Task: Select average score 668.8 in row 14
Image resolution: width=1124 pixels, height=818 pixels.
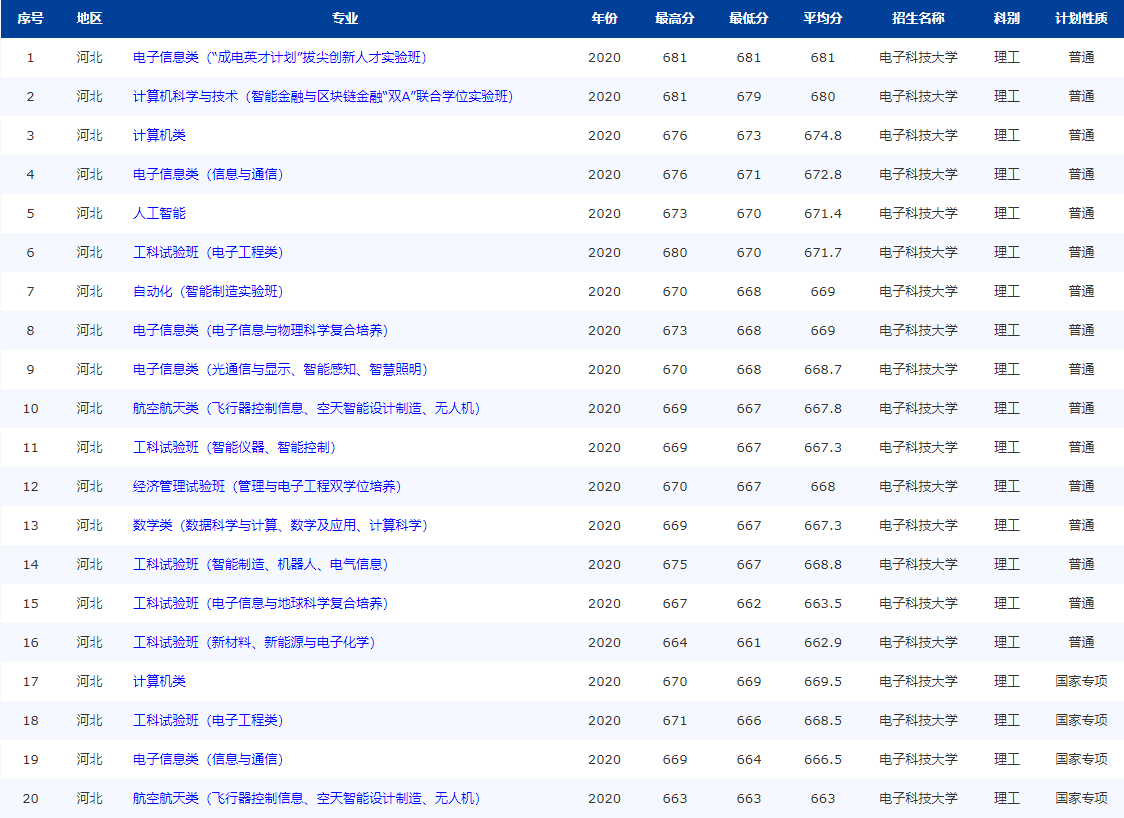Action: 823,564
